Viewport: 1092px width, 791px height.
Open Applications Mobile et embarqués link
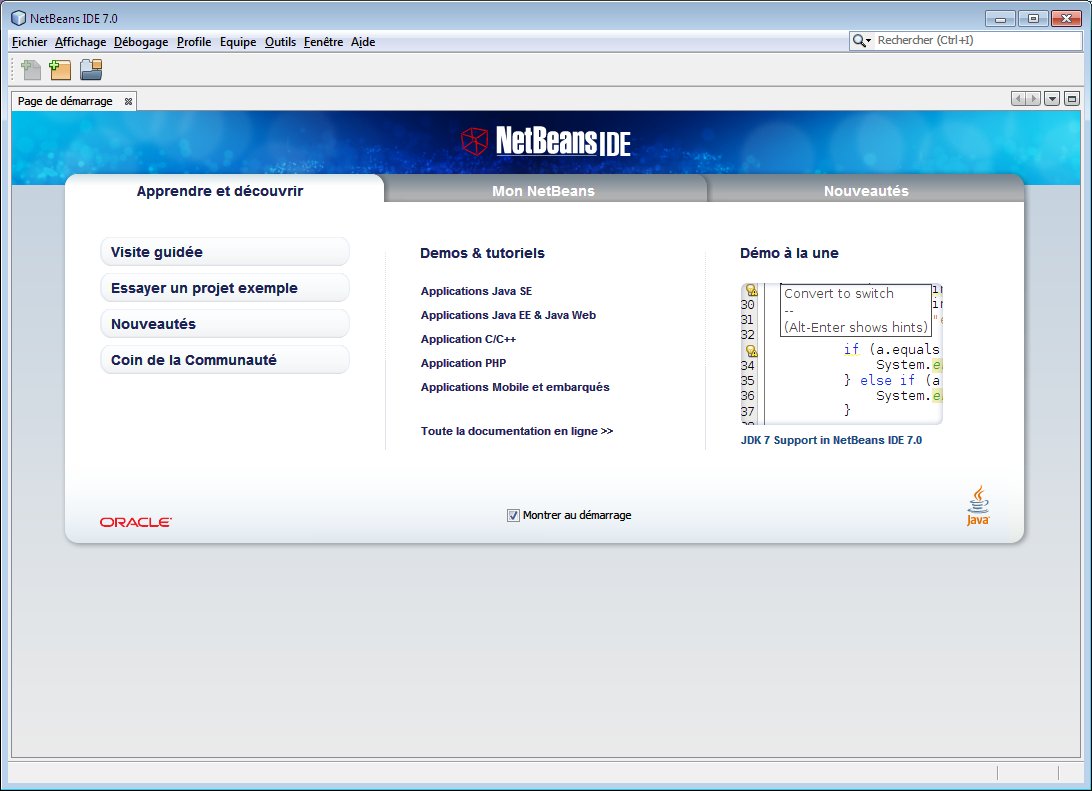click(x=515, y=387)
